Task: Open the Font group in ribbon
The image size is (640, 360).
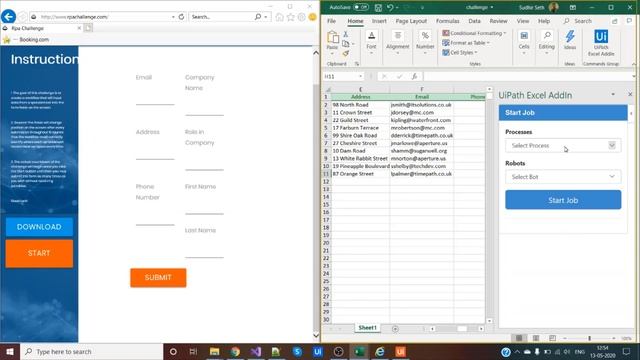Action: click(371, 42)
